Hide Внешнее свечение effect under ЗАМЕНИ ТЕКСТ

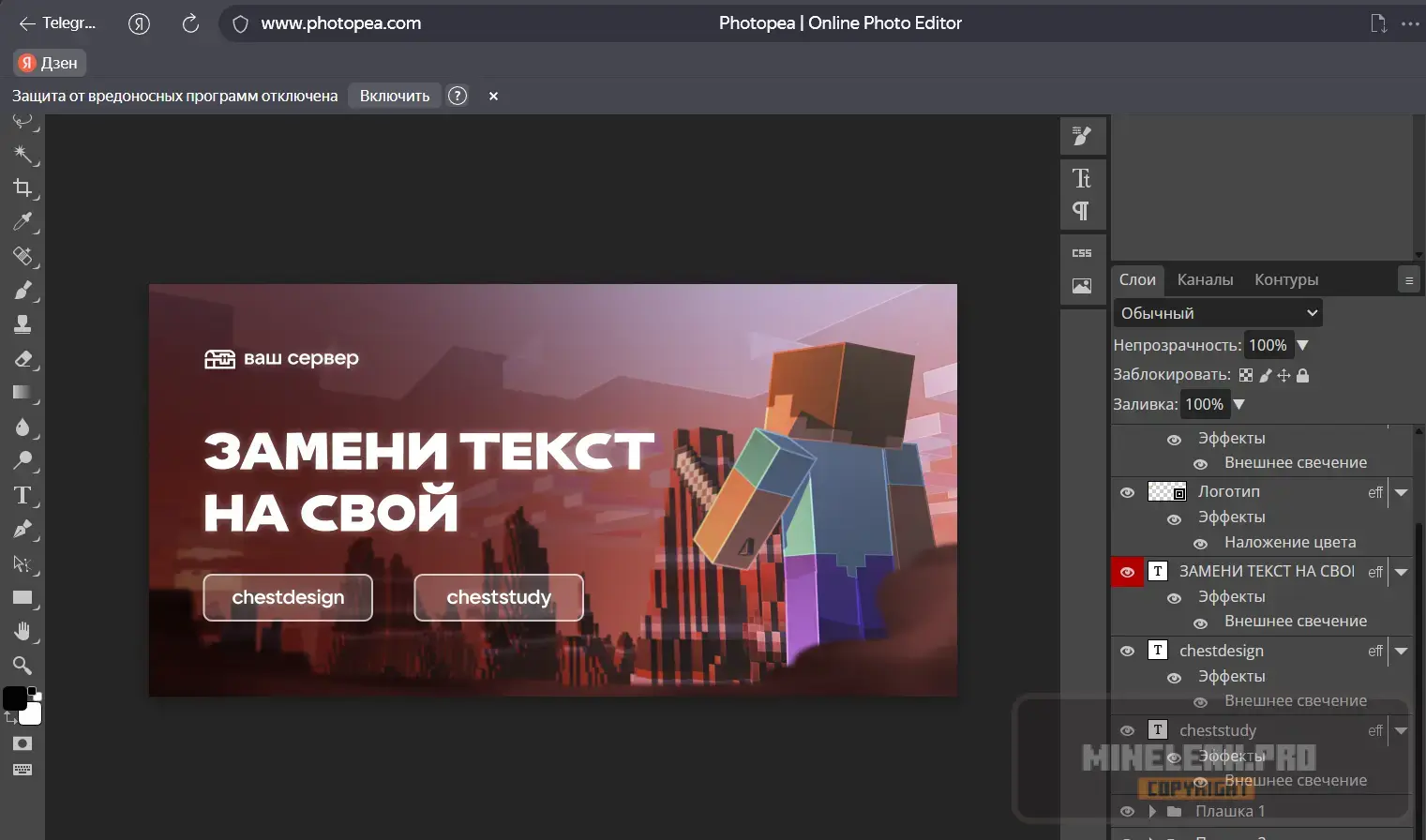[x=1200, y=622]
